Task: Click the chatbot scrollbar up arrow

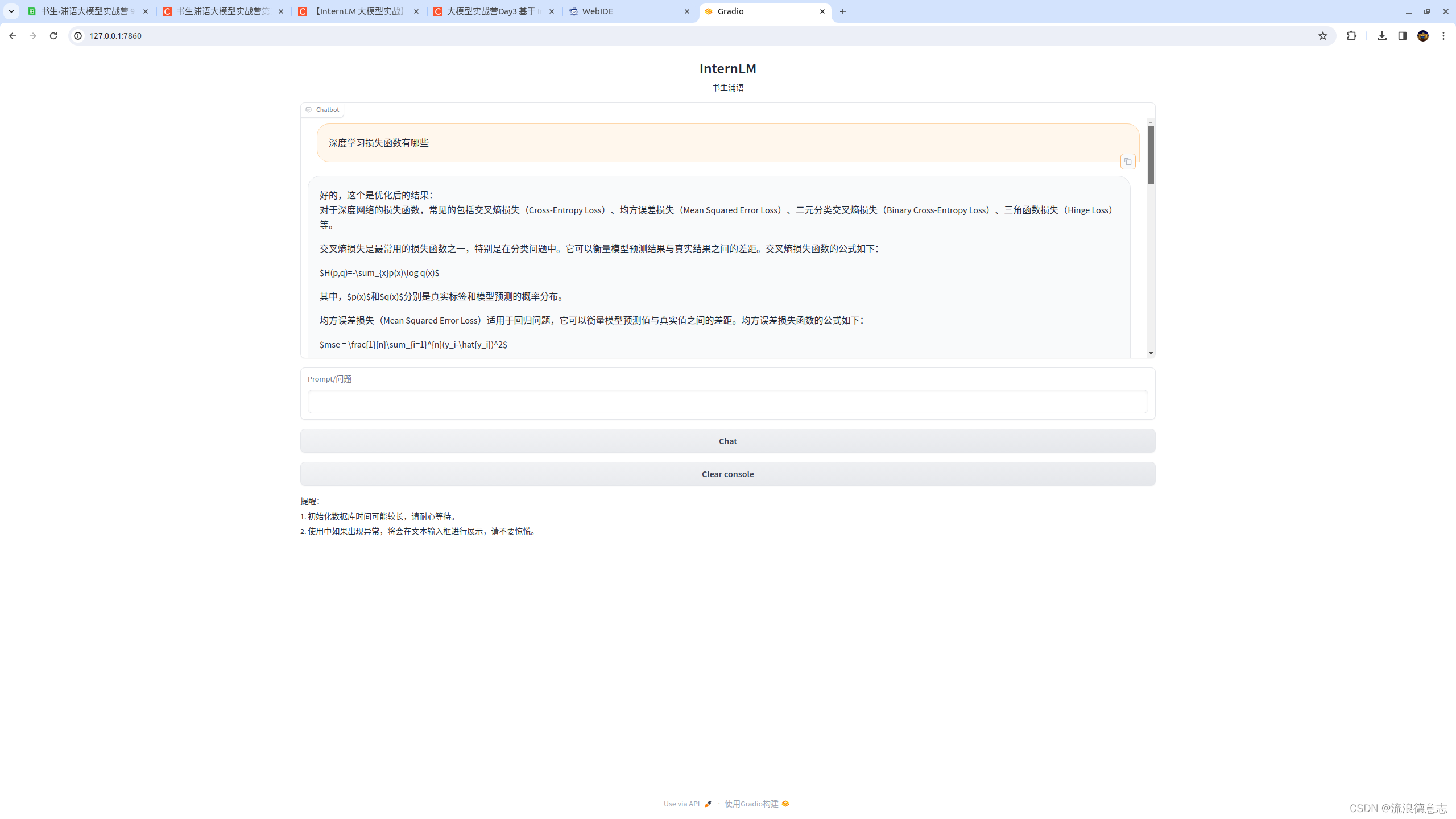Action: click(x=1151, y=122)
